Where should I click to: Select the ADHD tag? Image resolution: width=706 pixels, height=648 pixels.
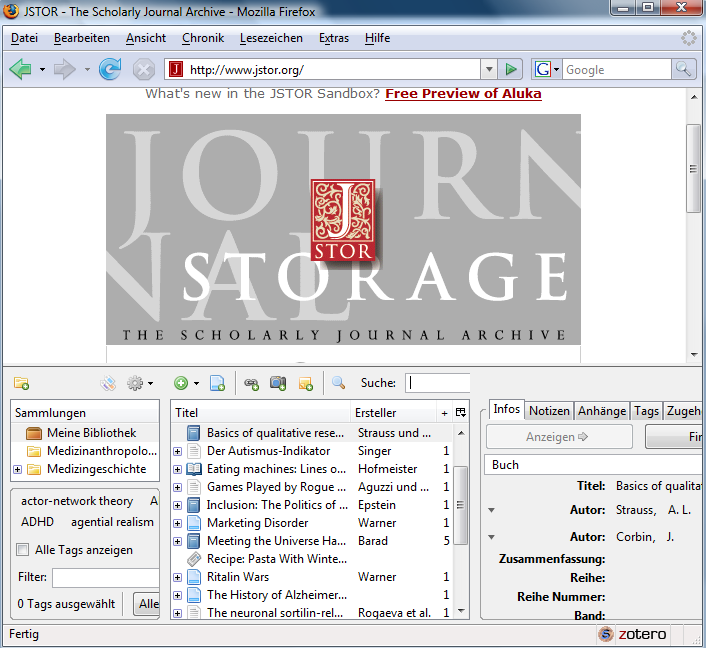[x=37, y=522]
